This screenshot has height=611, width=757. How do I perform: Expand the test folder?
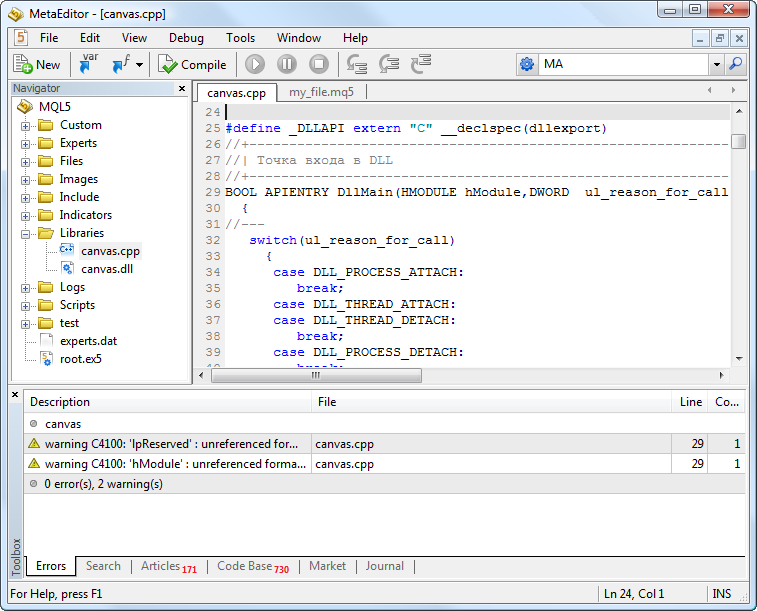[x=26, y=324]
